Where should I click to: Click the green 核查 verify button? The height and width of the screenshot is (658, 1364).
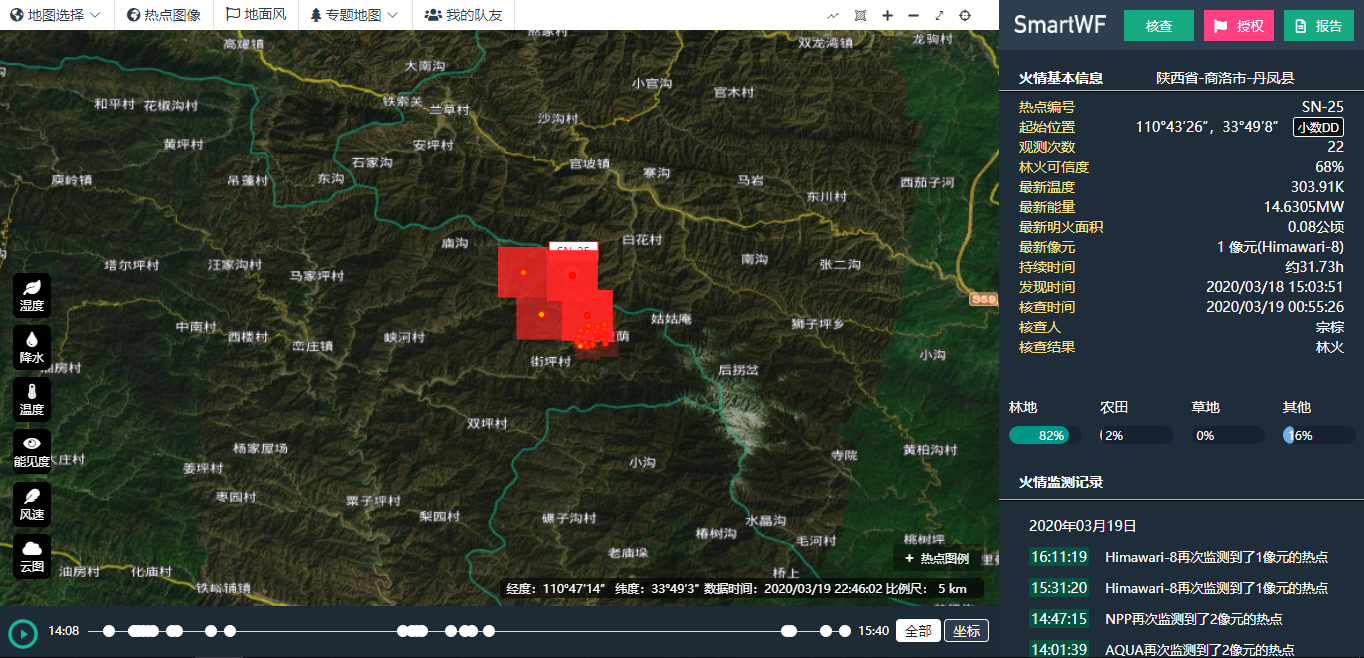click(1158, 26)
